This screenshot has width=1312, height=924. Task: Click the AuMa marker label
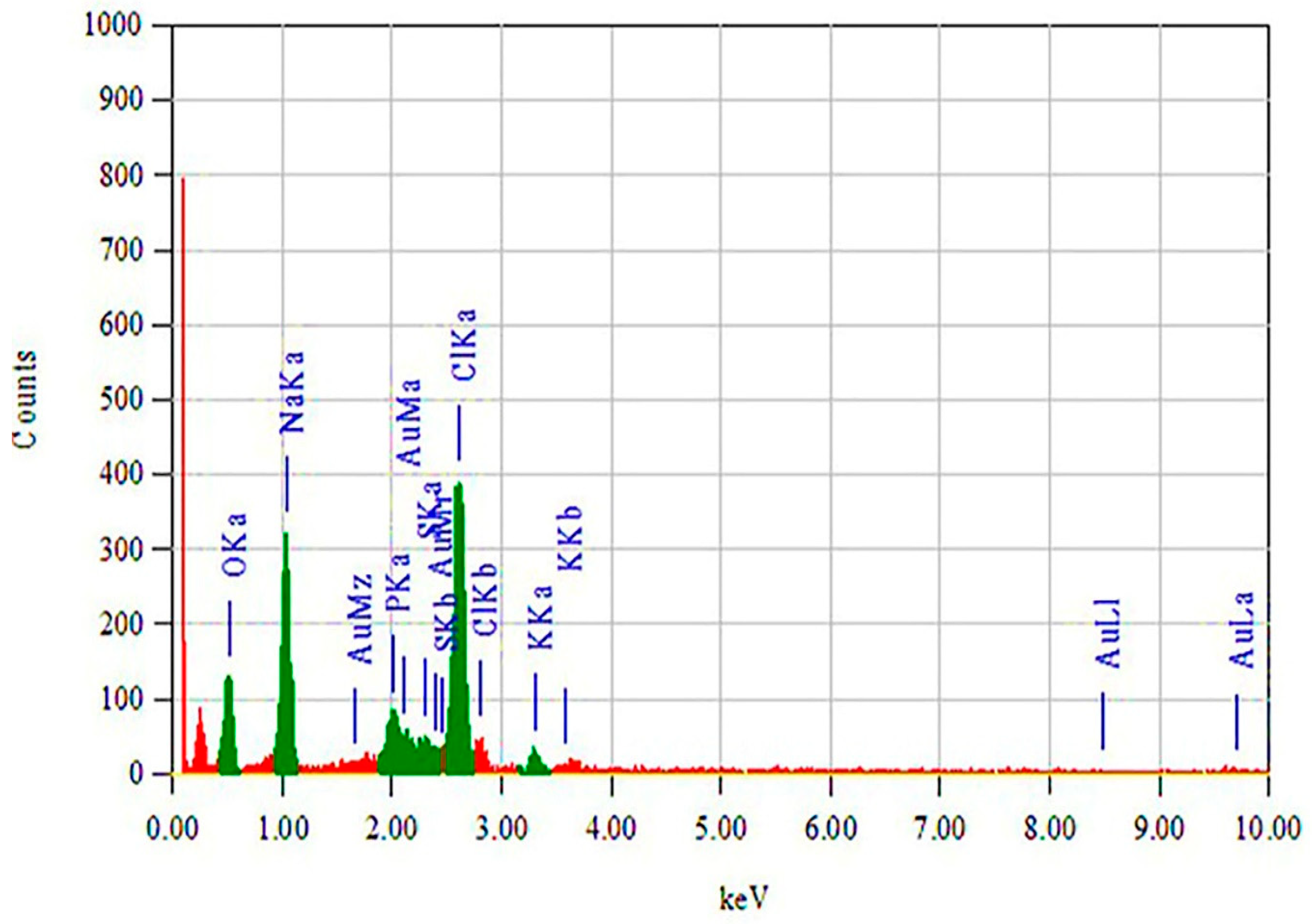408,422
